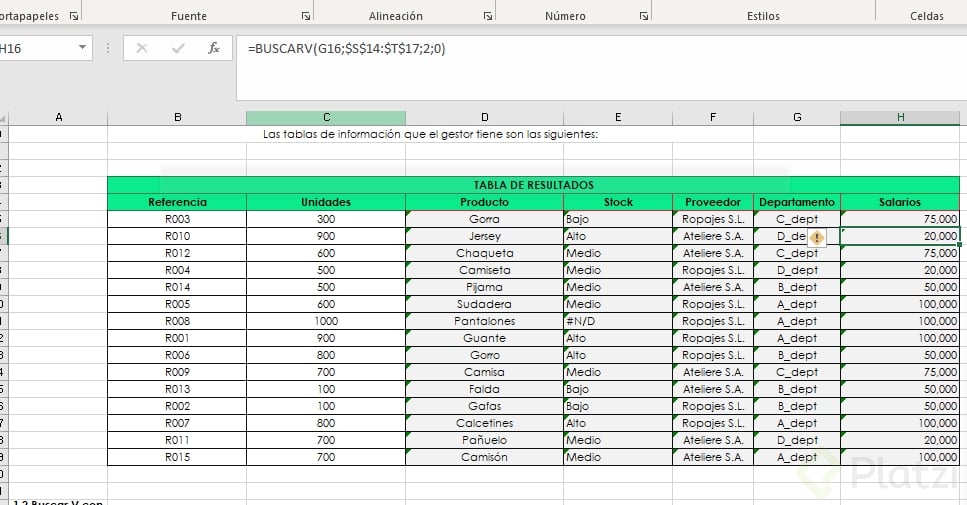Select column H header

pos(900,117)
